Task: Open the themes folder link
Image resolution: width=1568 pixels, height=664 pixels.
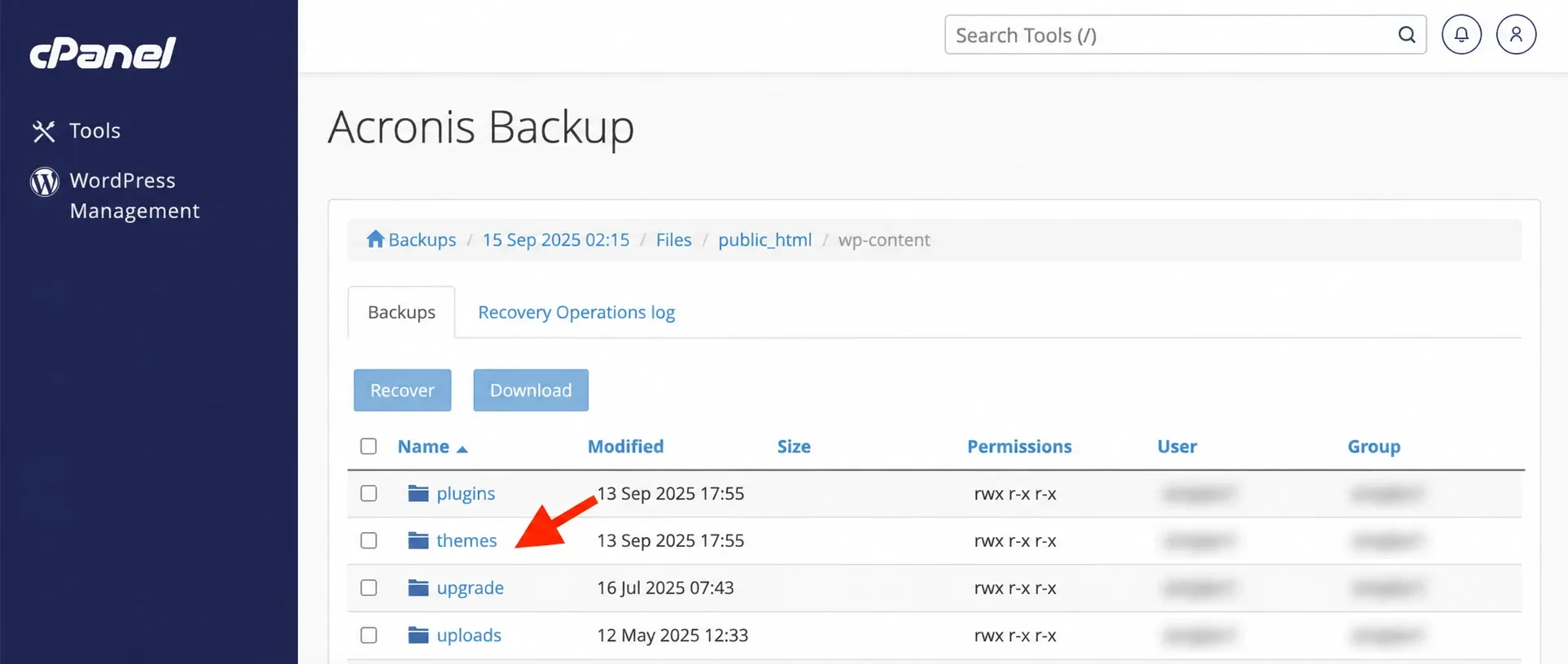Action: [x=466, y=540]
